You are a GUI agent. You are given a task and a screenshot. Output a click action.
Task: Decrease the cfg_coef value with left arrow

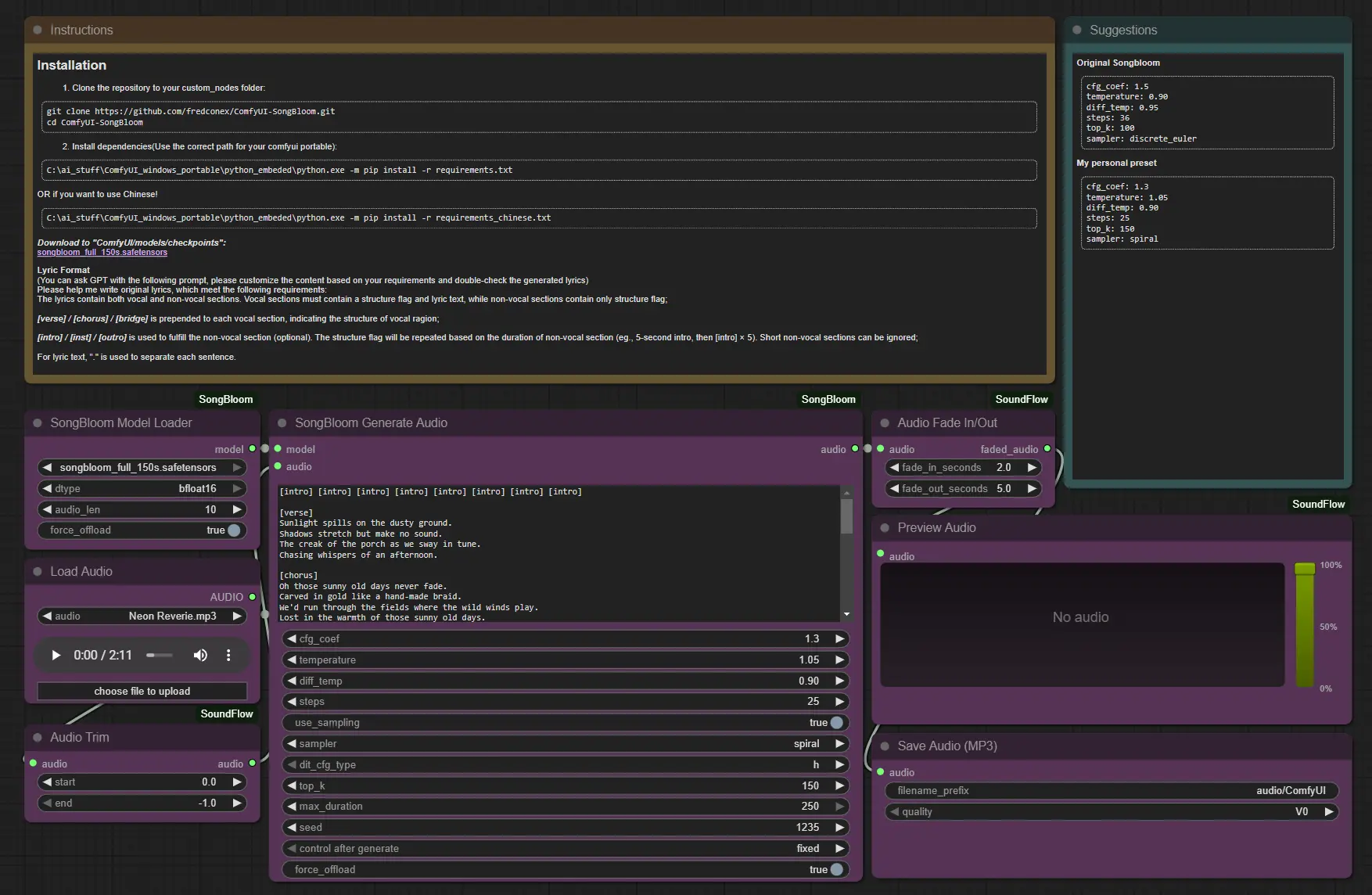click(x=291, y=639)
